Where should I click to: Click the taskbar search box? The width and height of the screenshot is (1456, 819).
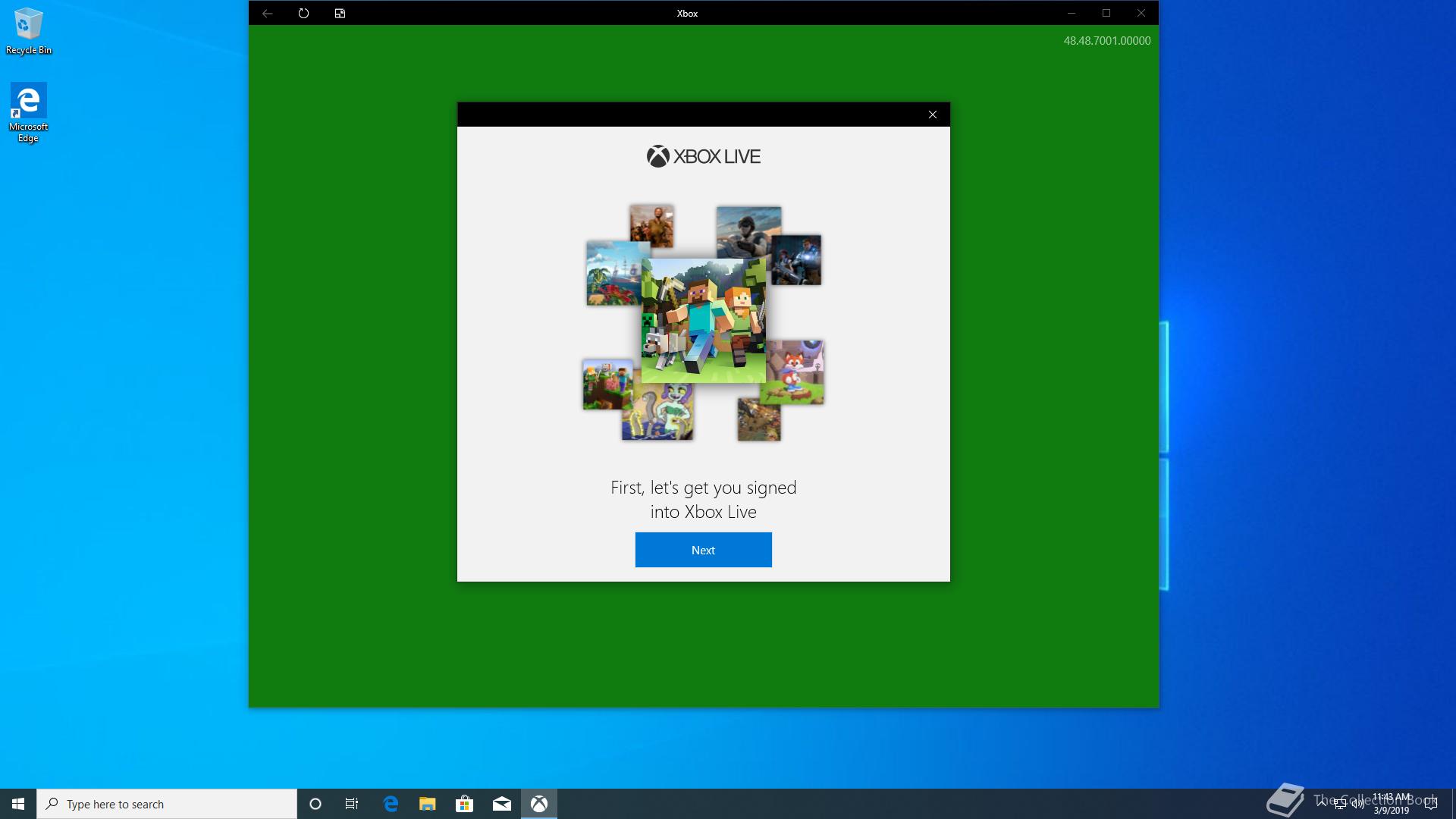(167, 804)
